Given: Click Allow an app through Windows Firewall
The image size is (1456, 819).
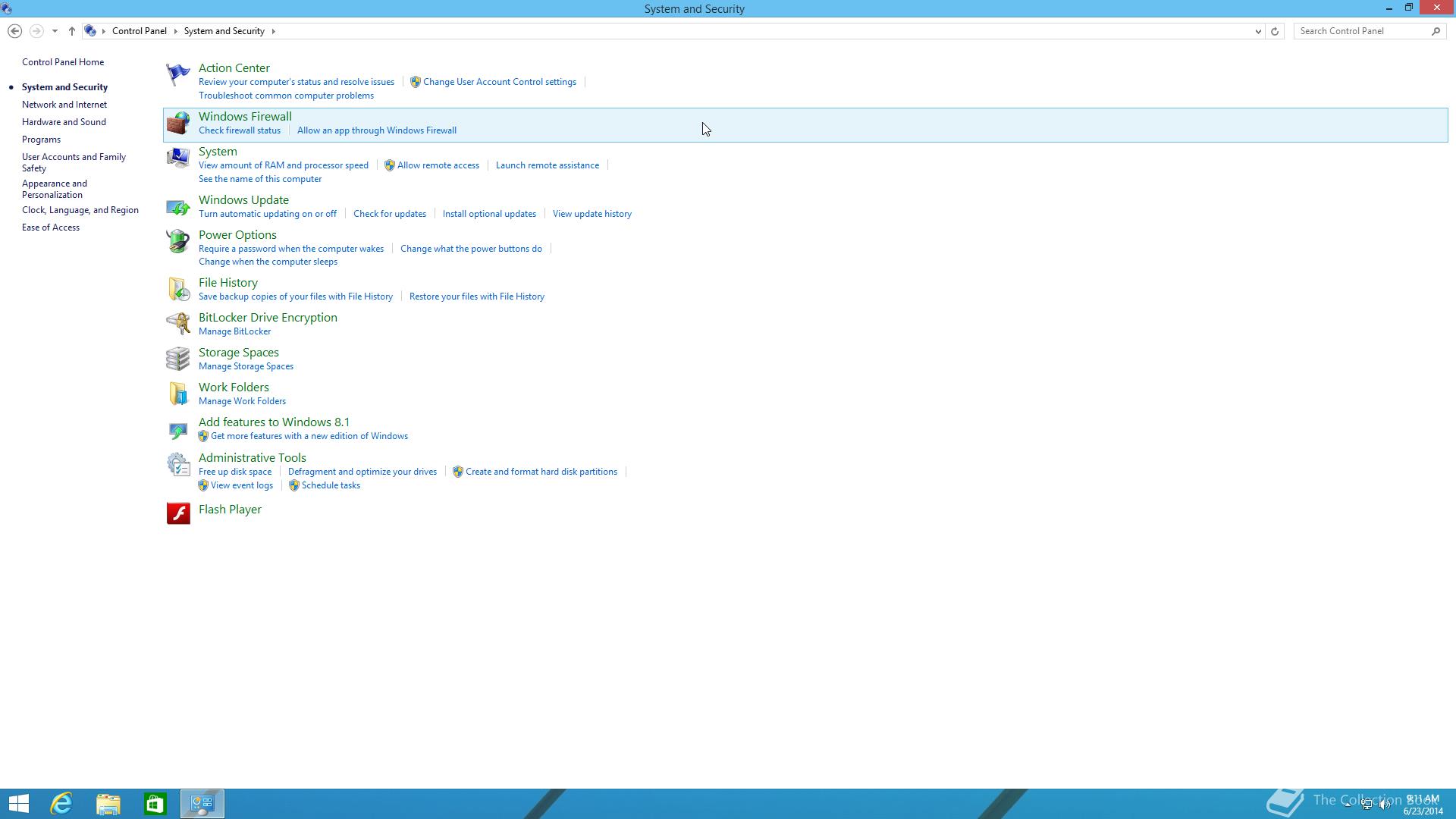Looking at the screenshot, I should (x=377, y=130).
